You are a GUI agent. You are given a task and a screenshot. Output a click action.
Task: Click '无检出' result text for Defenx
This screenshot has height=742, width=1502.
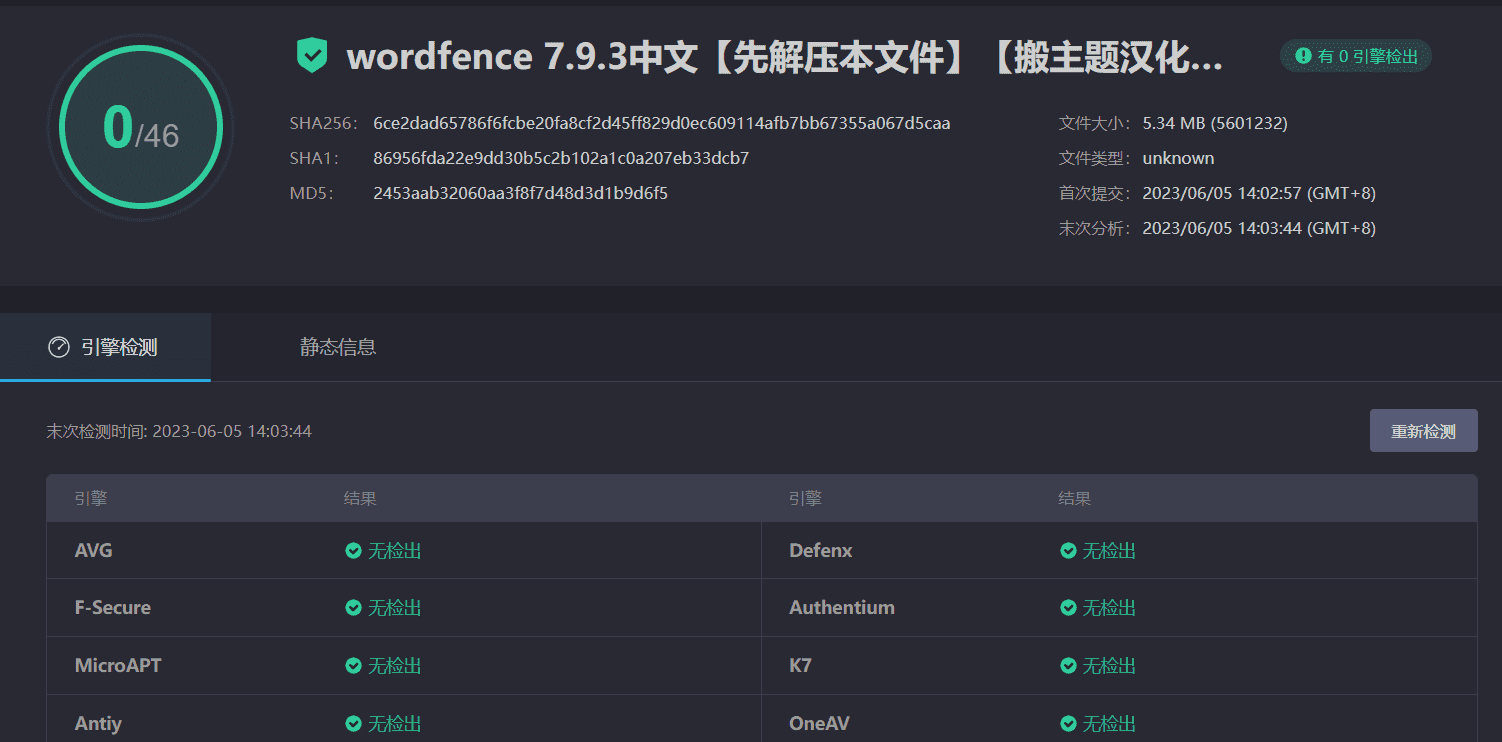(x=1110, y=551)
